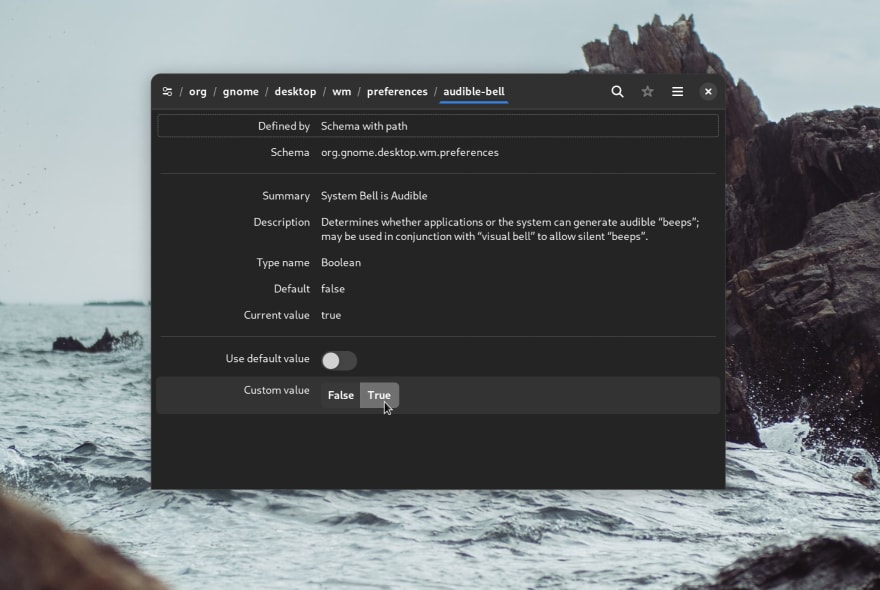
Task: Open the hamburger menu
Action: coord(677,92)
